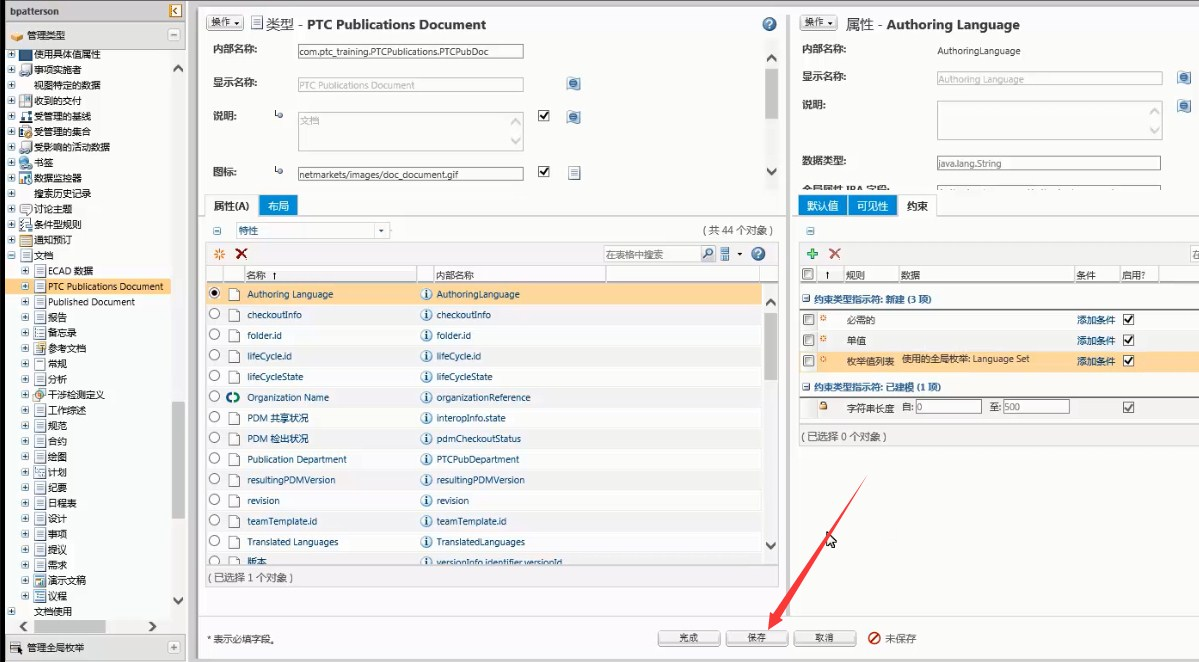The width and height of the screenshot is (1199, 662).
Task: Click the new attribute star icon
Action: [219, 254]
